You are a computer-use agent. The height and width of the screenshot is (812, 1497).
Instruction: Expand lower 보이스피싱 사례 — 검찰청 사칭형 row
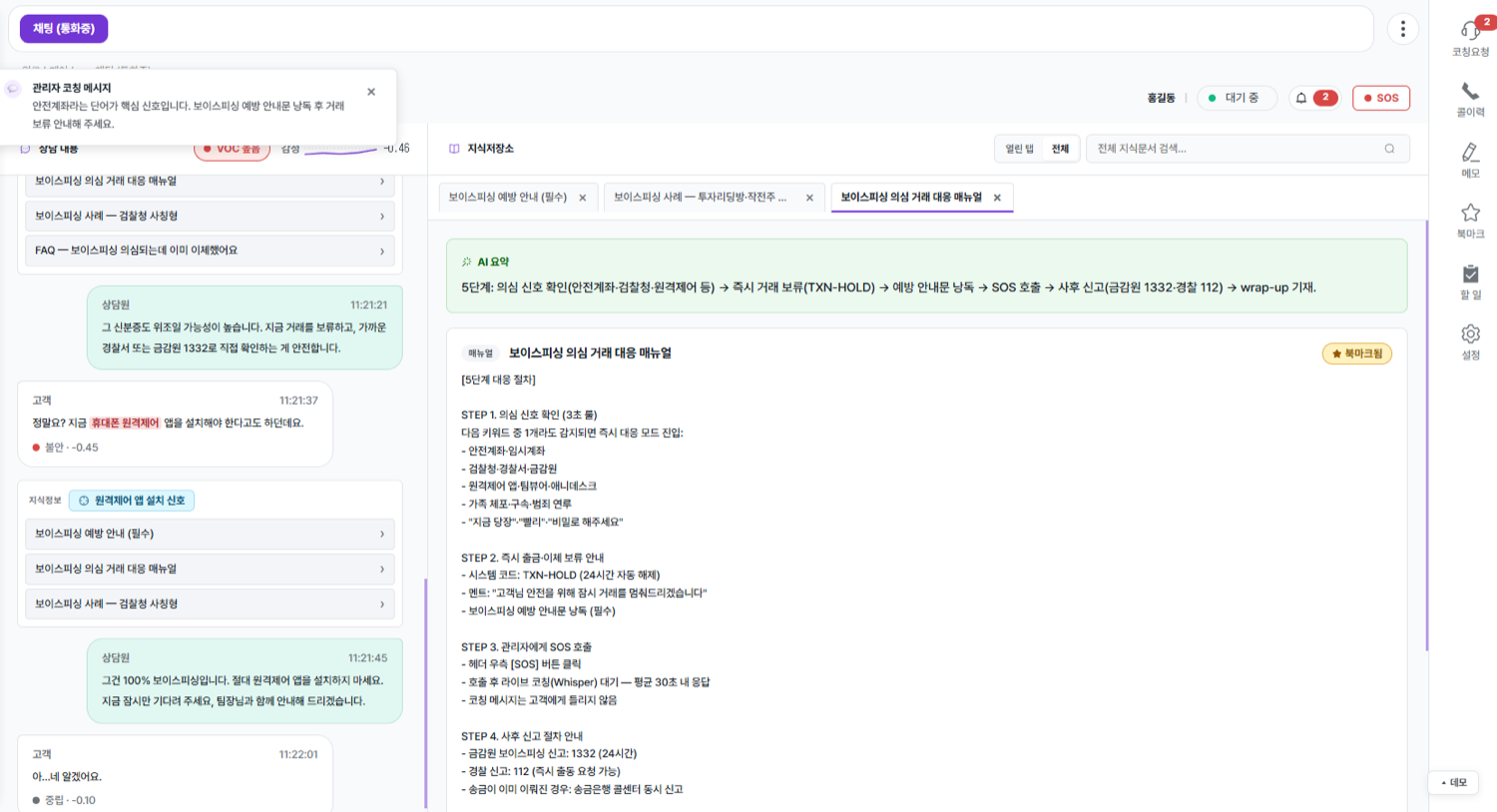pos(210,604)
